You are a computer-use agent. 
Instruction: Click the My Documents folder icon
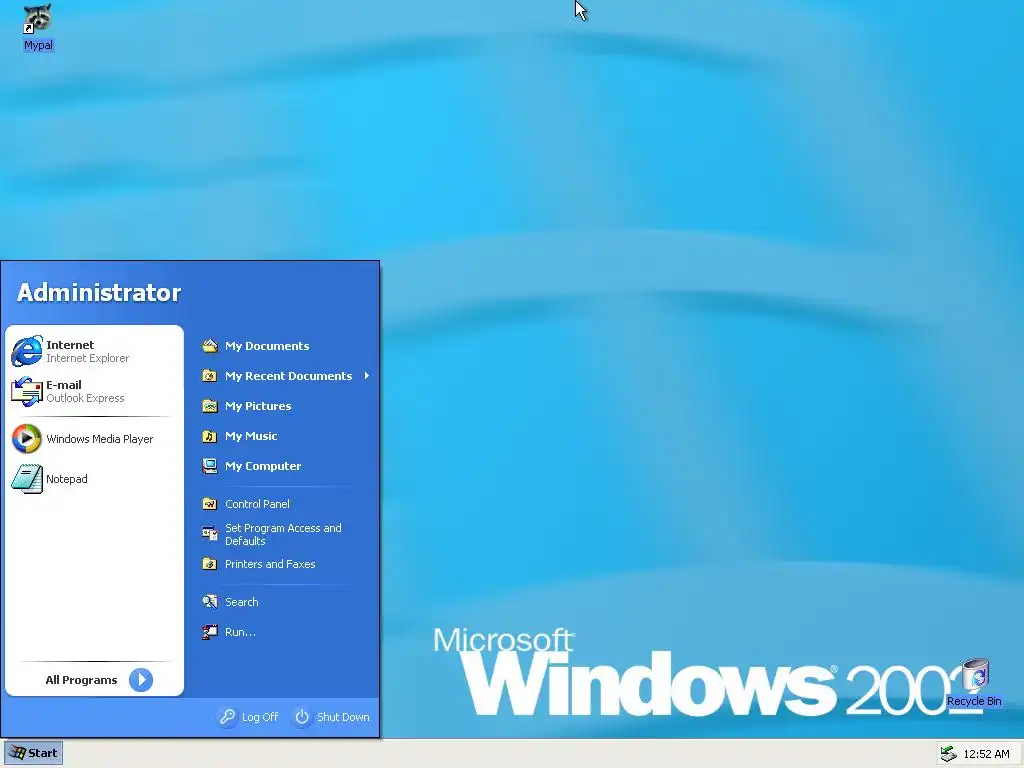pyautogui.click(x=210, y=345)
